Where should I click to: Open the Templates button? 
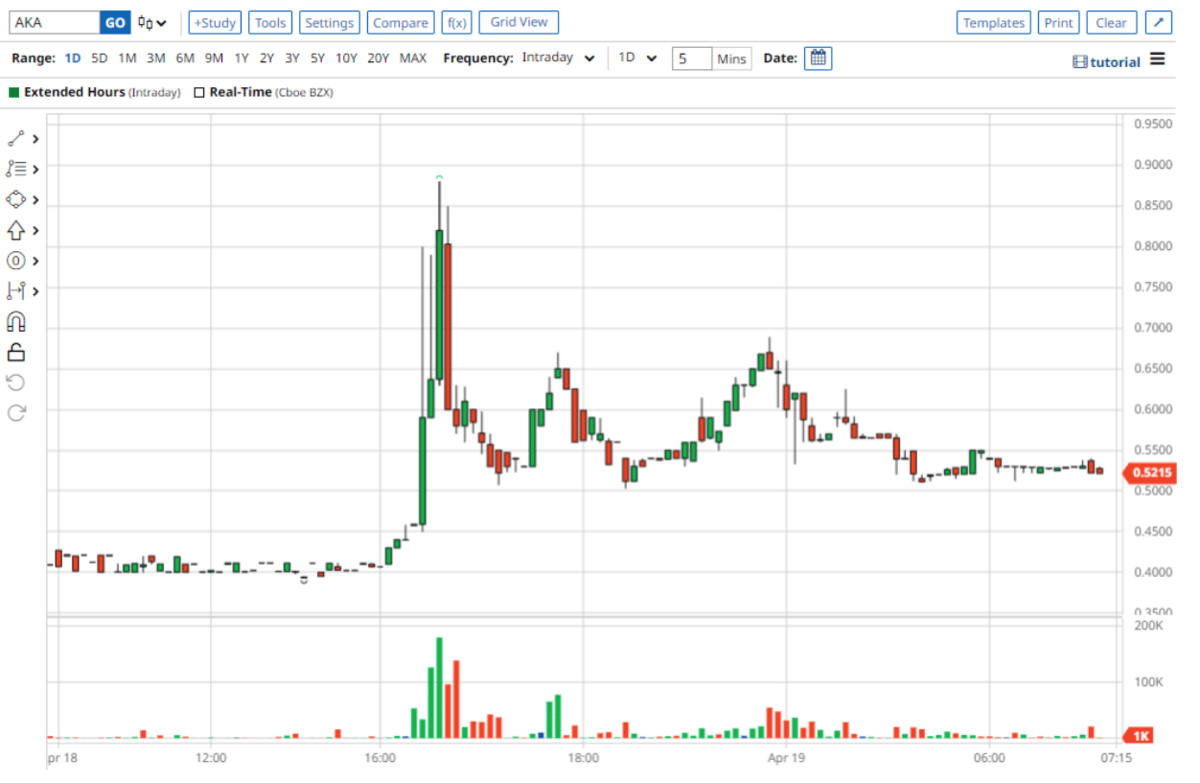(x=994, y=22)
